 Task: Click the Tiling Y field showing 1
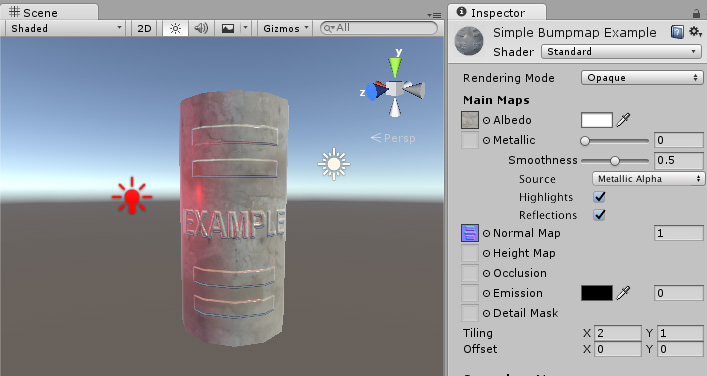point(680,333)
